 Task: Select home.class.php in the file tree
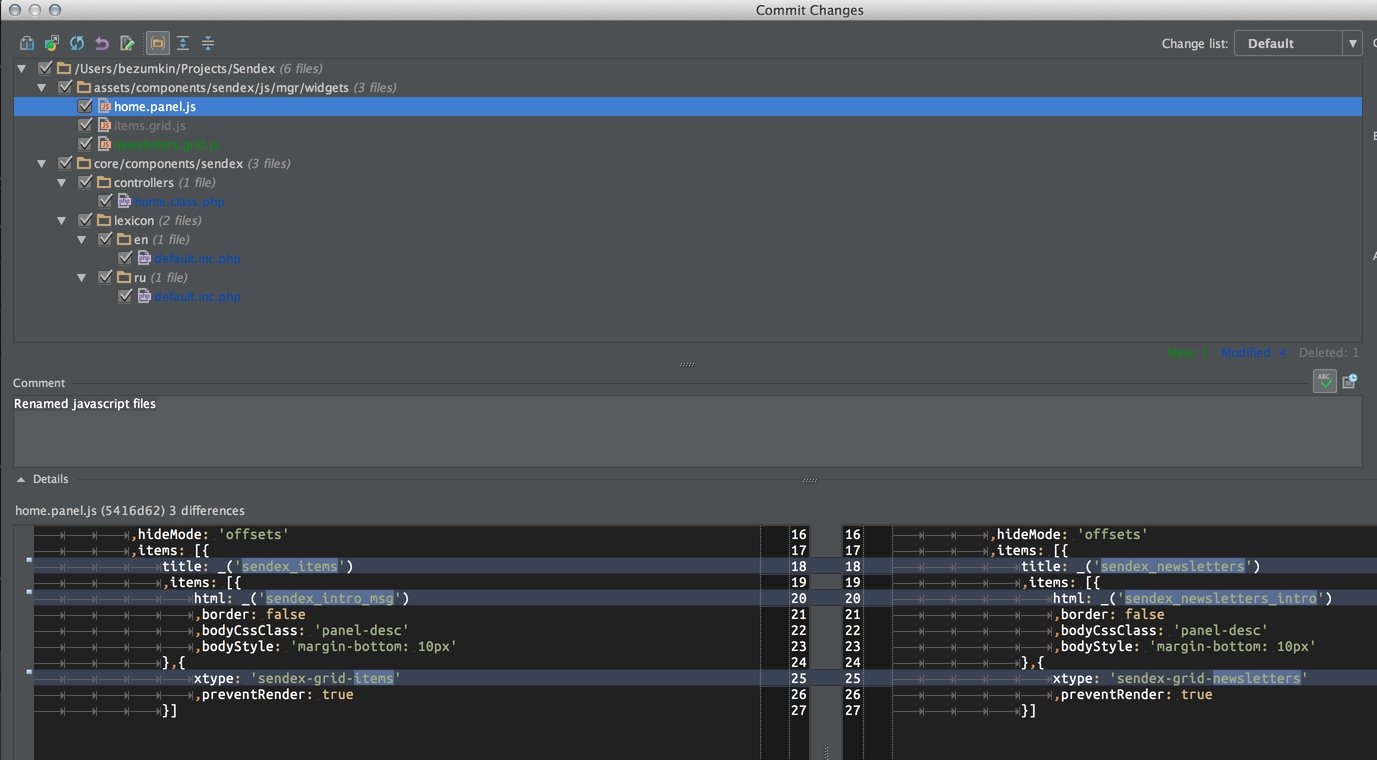point(179,201)
